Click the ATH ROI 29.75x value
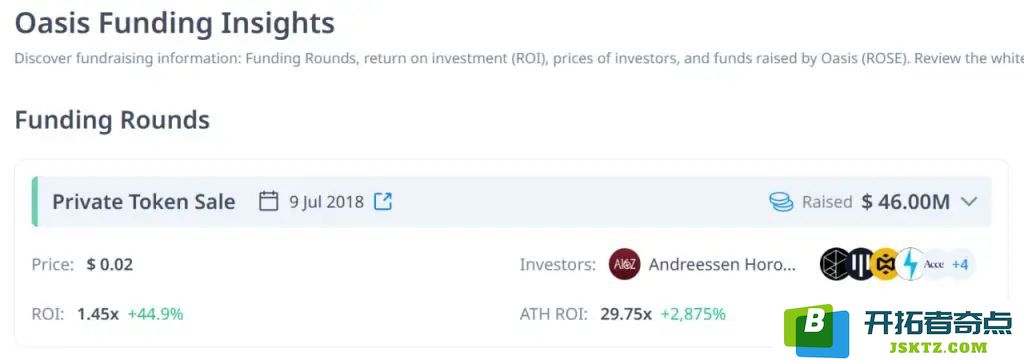Viewport: 1024px width, 361px height. click(x=626, y=314)
